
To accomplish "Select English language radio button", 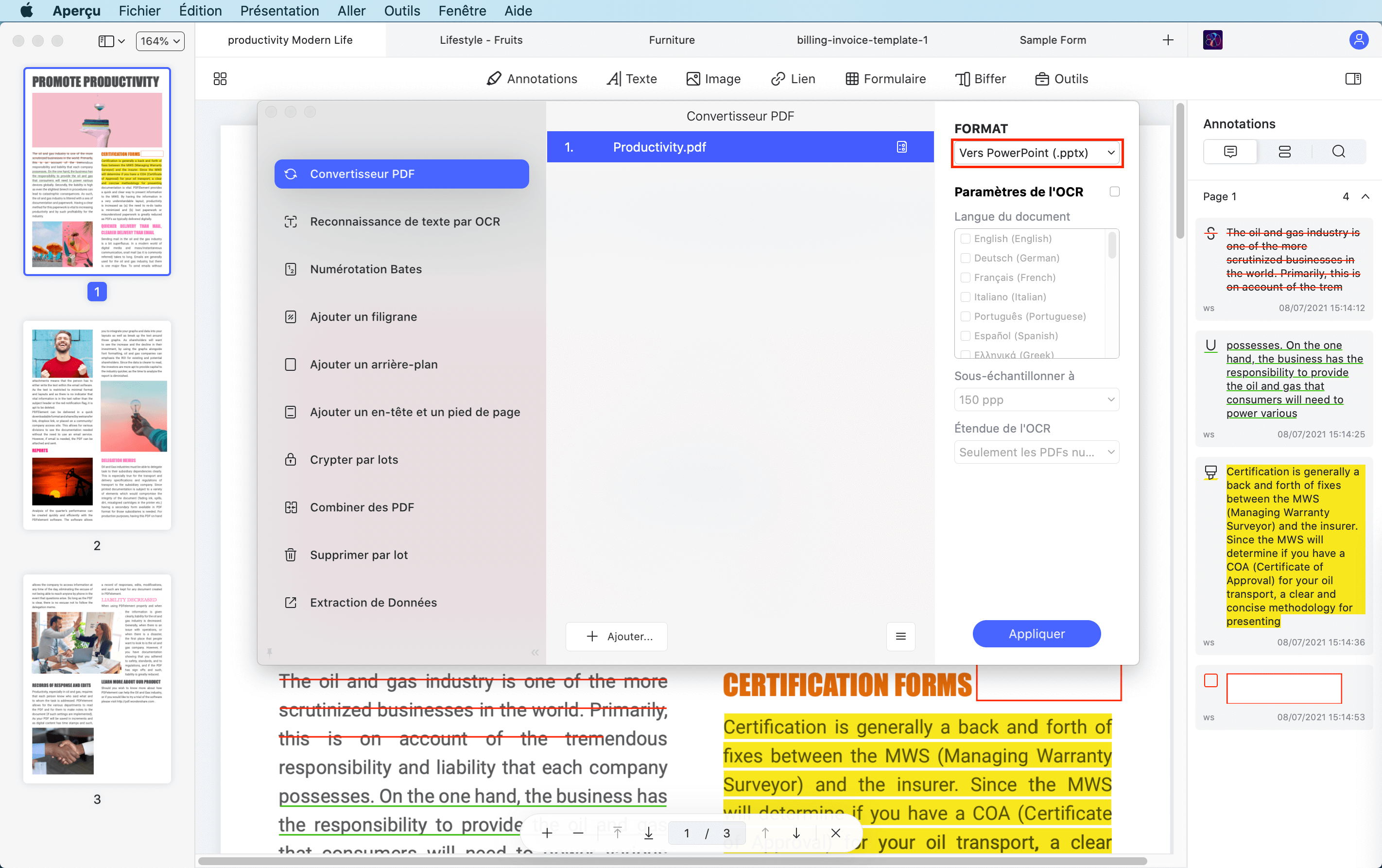I will (965, 238).
